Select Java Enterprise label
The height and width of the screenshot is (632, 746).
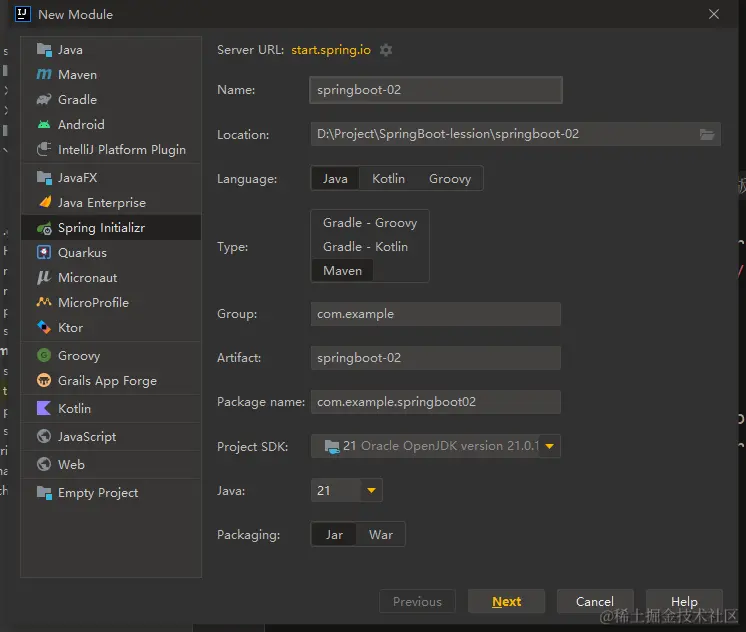pyautogui.click(x=102, y=203)
